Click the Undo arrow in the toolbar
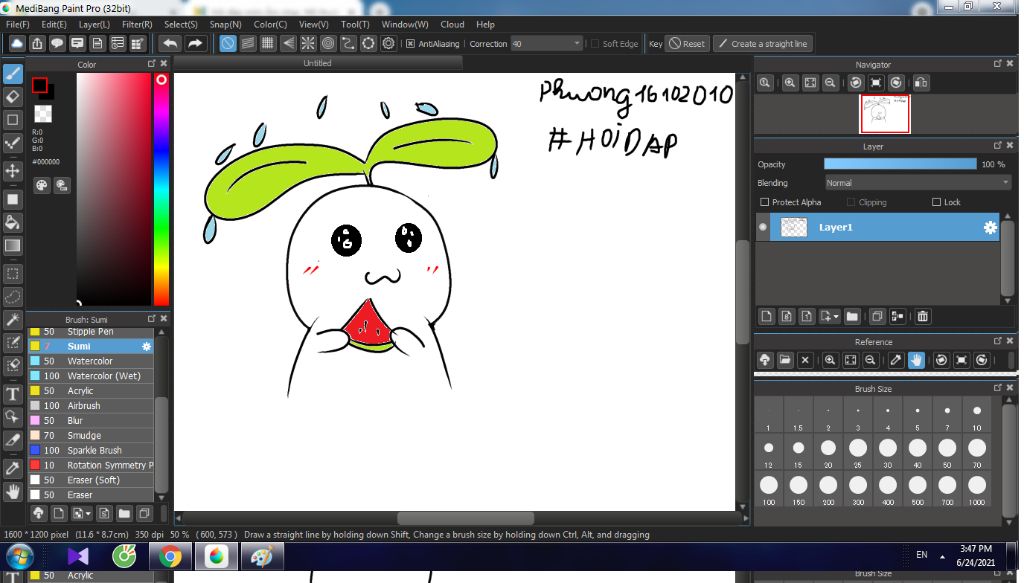1024x583 pixels. [170, 44]
